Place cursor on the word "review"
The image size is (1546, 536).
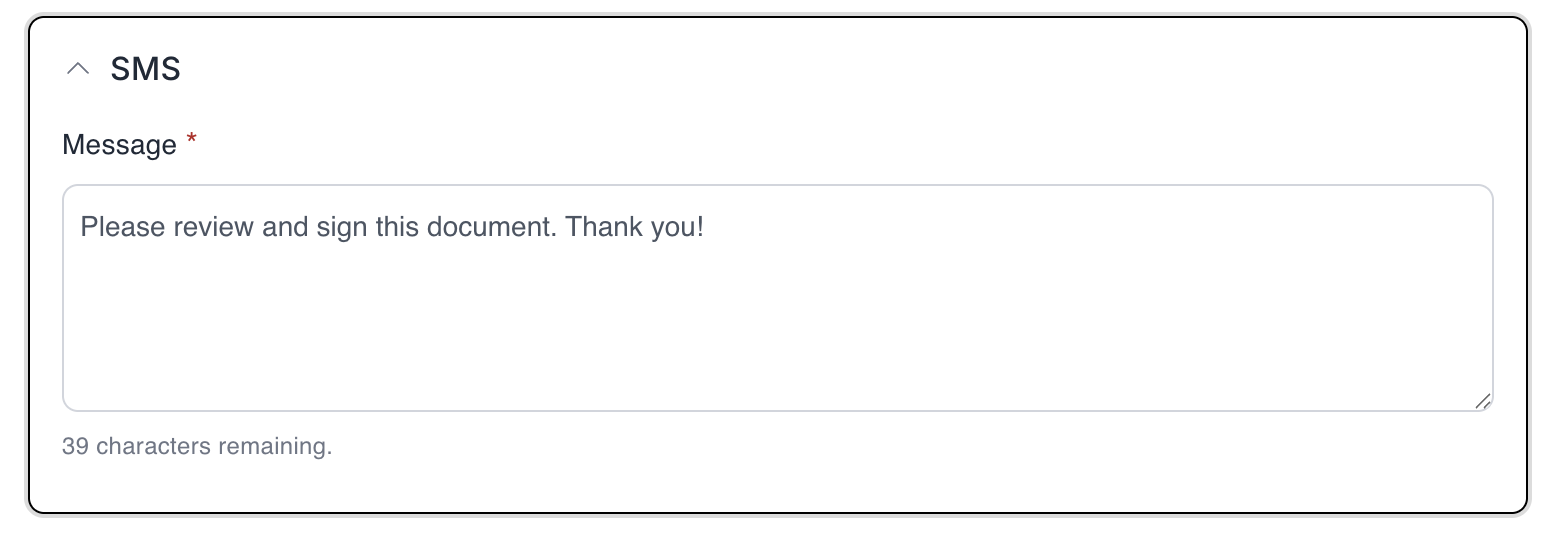[x=214, y=227]
